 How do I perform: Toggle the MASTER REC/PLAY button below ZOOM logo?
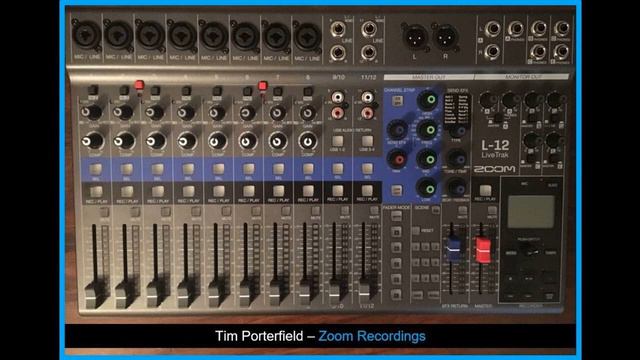485,190
